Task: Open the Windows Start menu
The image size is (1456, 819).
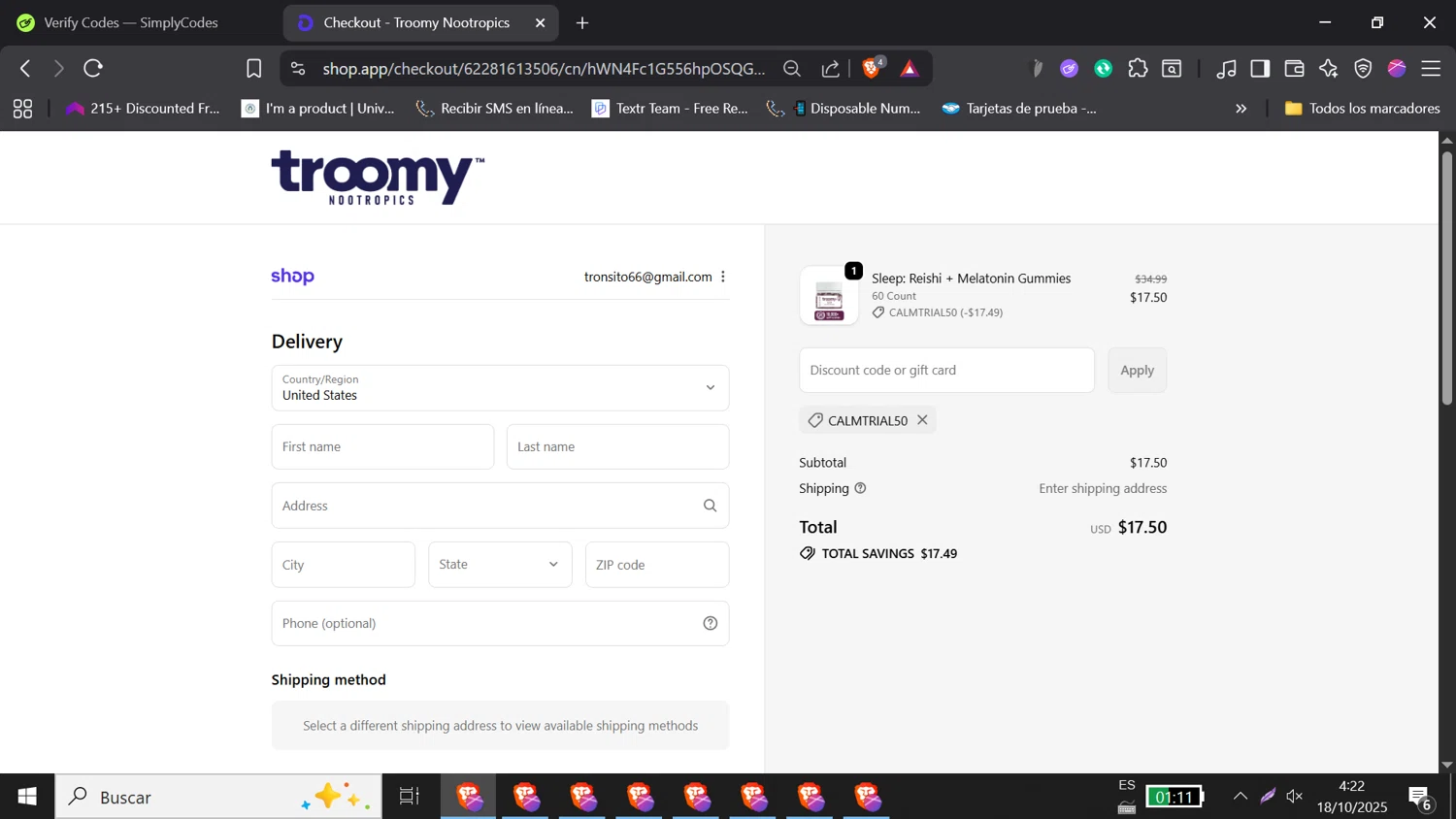Action: 27,797
